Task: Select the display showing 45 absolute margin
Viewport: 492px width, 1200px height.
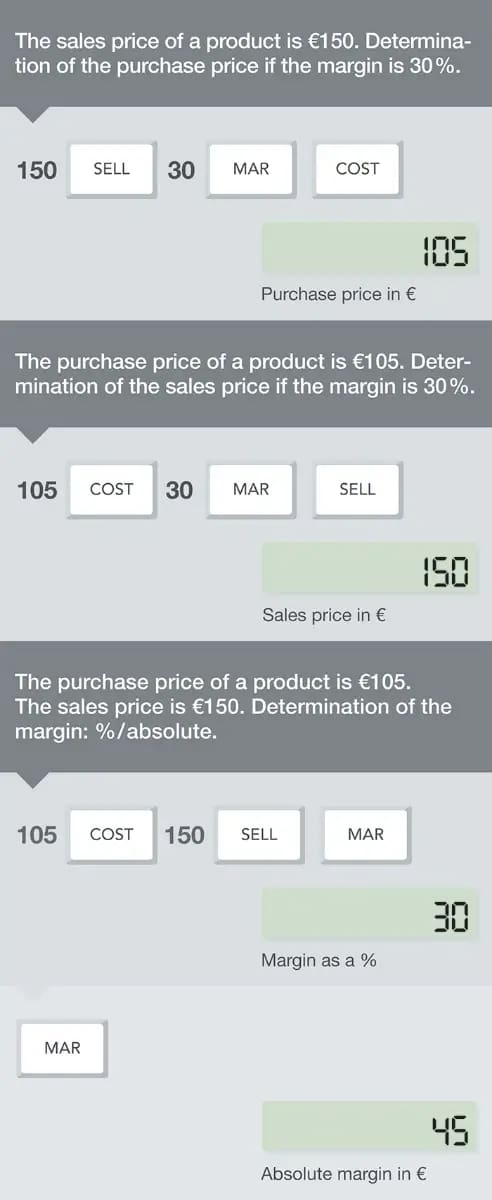Action: (370, 1127)
